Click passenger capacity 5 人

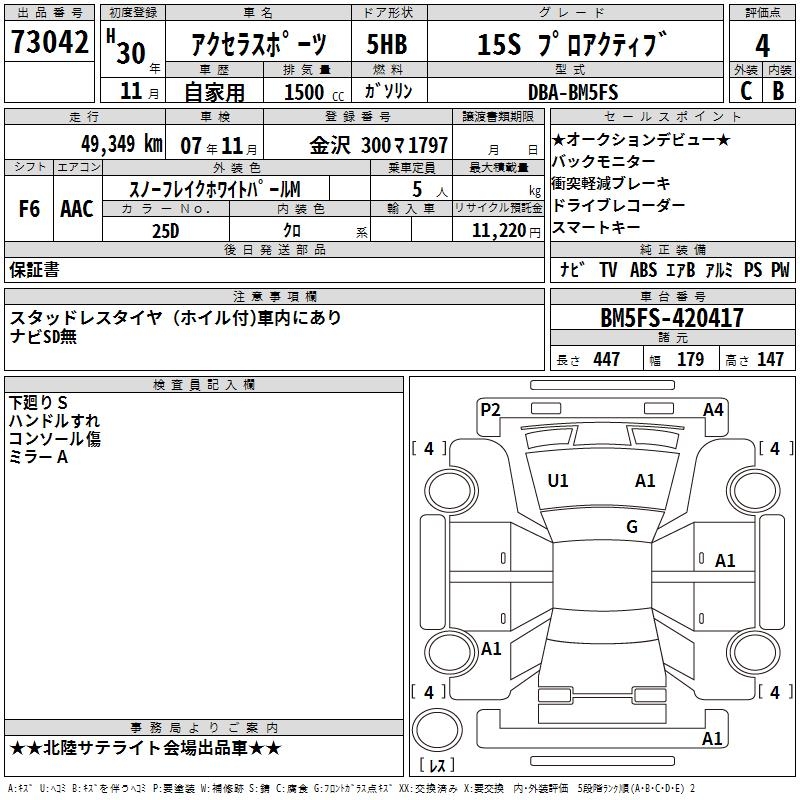pyautogui.click(x=429, y=190)
